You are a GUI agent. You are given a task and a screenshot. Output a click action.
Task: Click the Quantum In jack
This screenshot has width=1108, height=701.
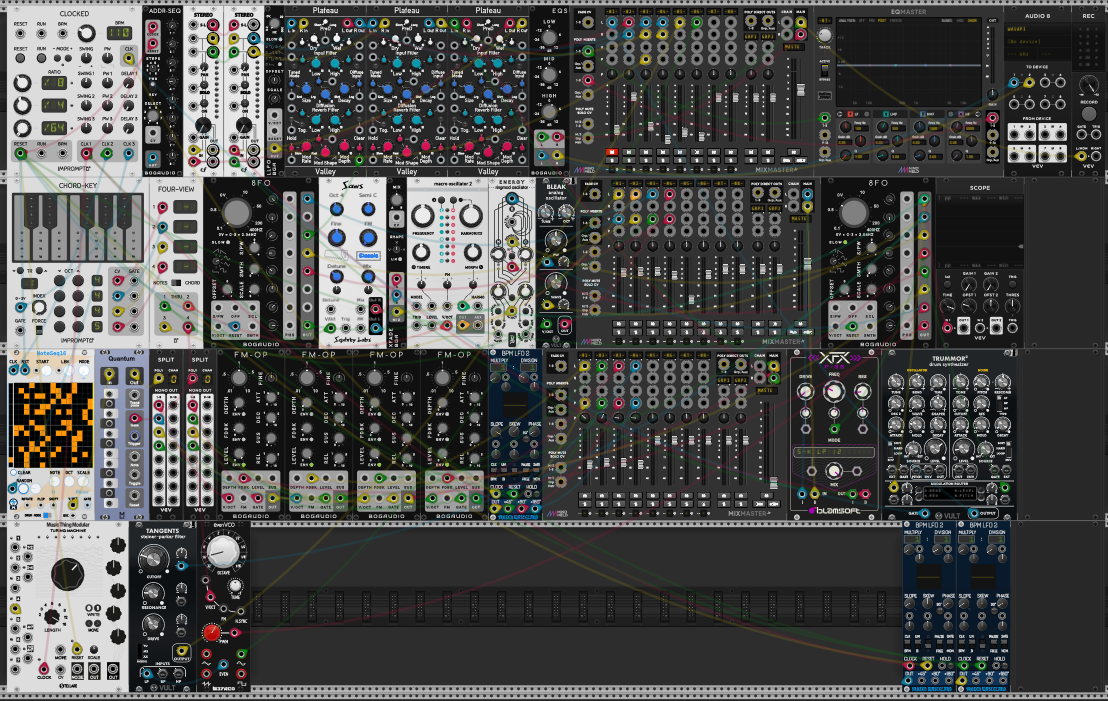[108, 375]
